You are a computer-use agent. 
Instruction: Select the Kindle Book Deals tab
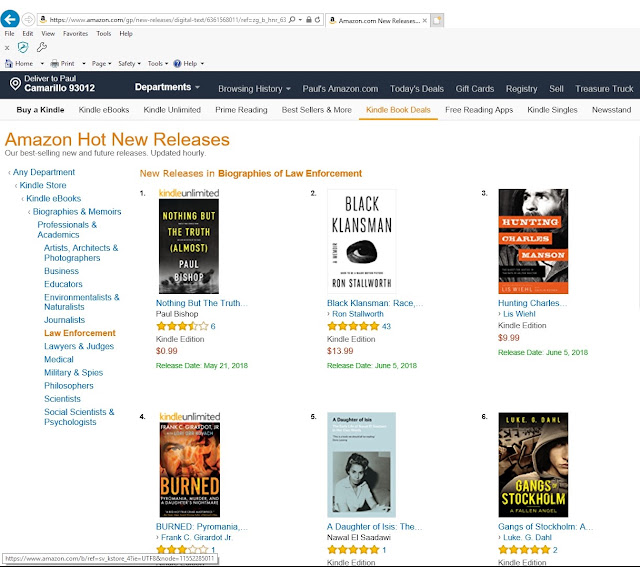[398, 110]
